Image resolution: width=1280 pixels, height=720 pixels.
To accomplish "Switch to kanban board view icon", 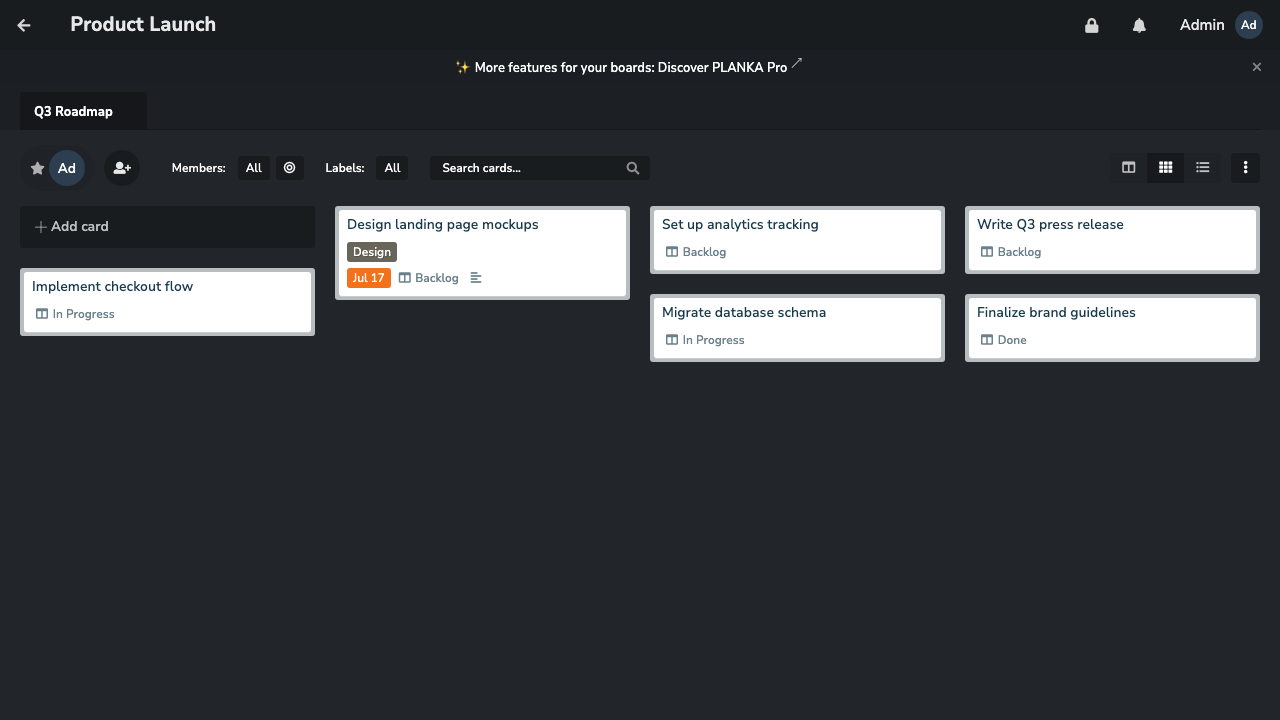I will coord(1129,168).
